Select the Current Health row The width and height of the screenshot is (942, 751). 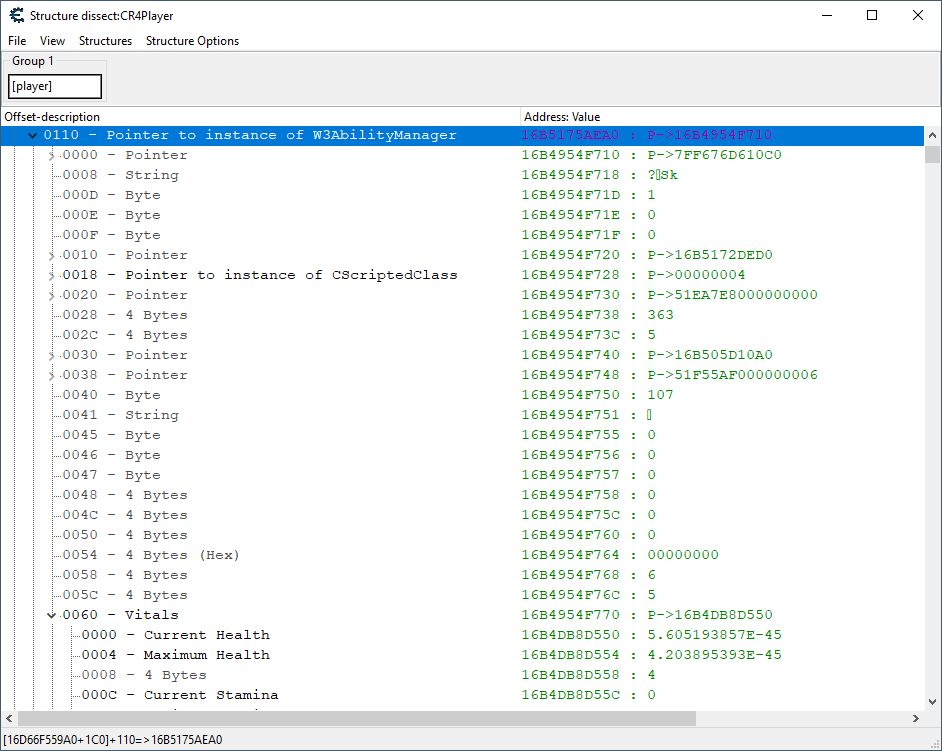pyautogui.click(x=206, y=635)
